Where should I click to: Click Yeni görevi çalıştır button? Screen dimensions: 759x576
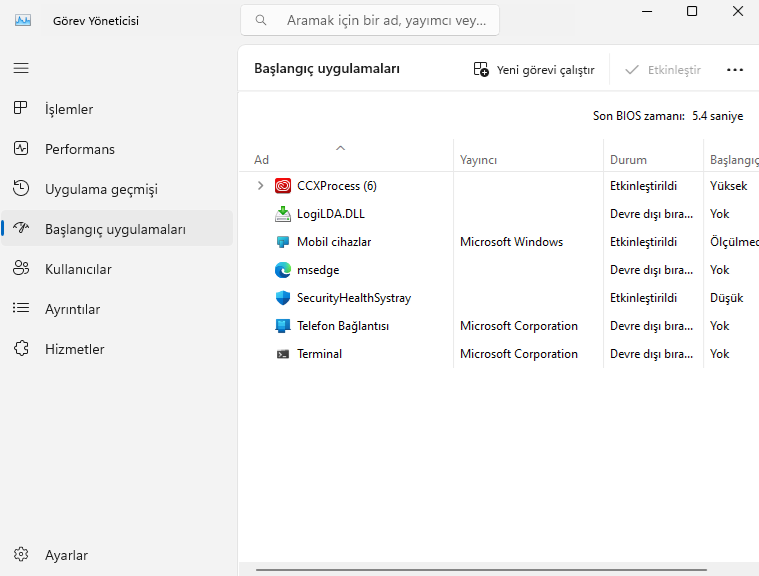(x=534, y=70)
